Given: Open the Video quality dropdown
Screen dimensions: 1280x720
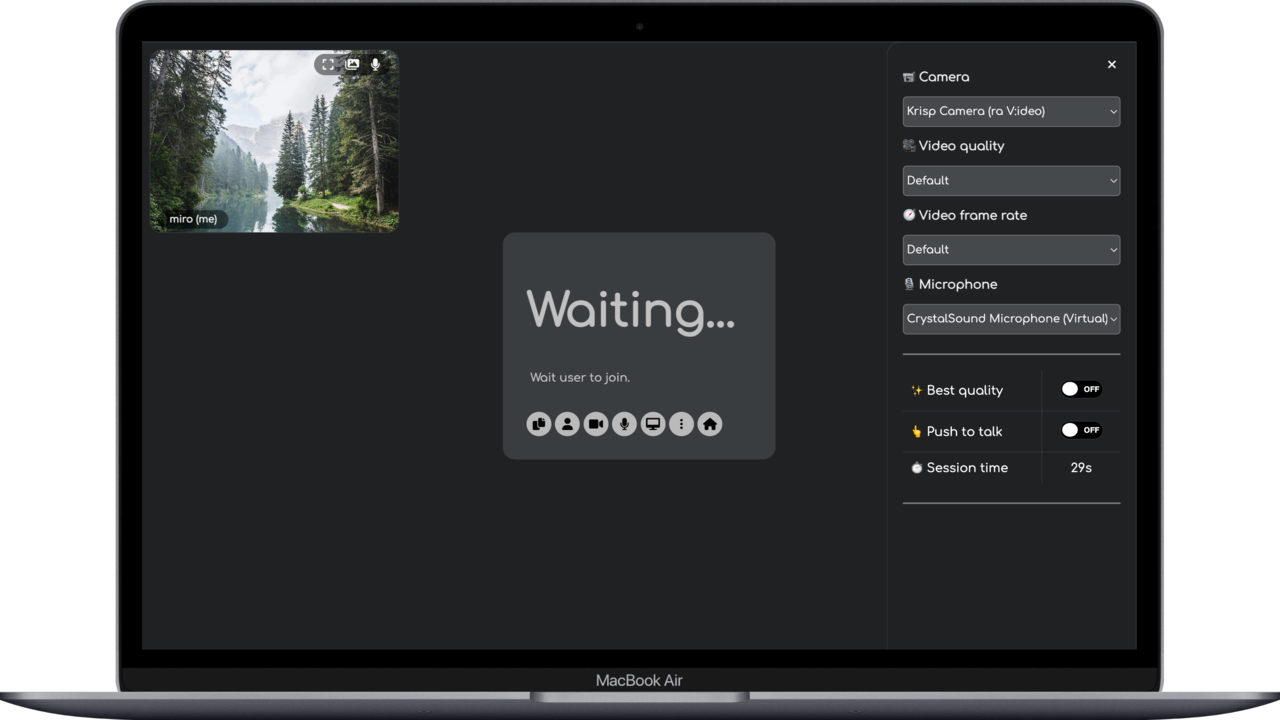Looking at the screenshot, I should point(1011,180).
